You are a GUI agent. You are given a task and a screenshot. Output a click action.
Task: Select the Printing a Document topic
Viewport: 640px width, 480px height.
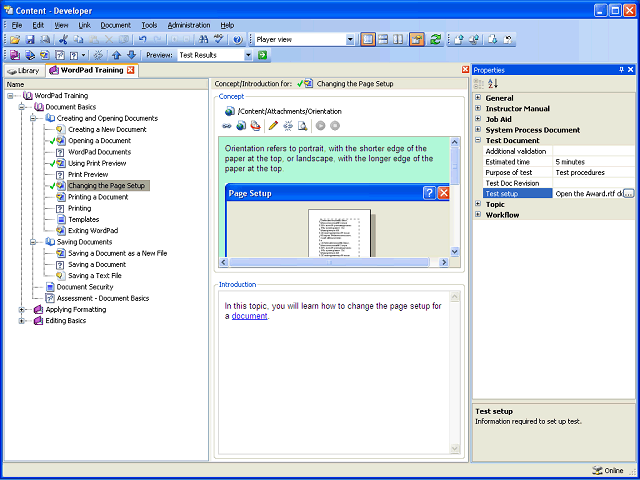(x=98, y=197)
